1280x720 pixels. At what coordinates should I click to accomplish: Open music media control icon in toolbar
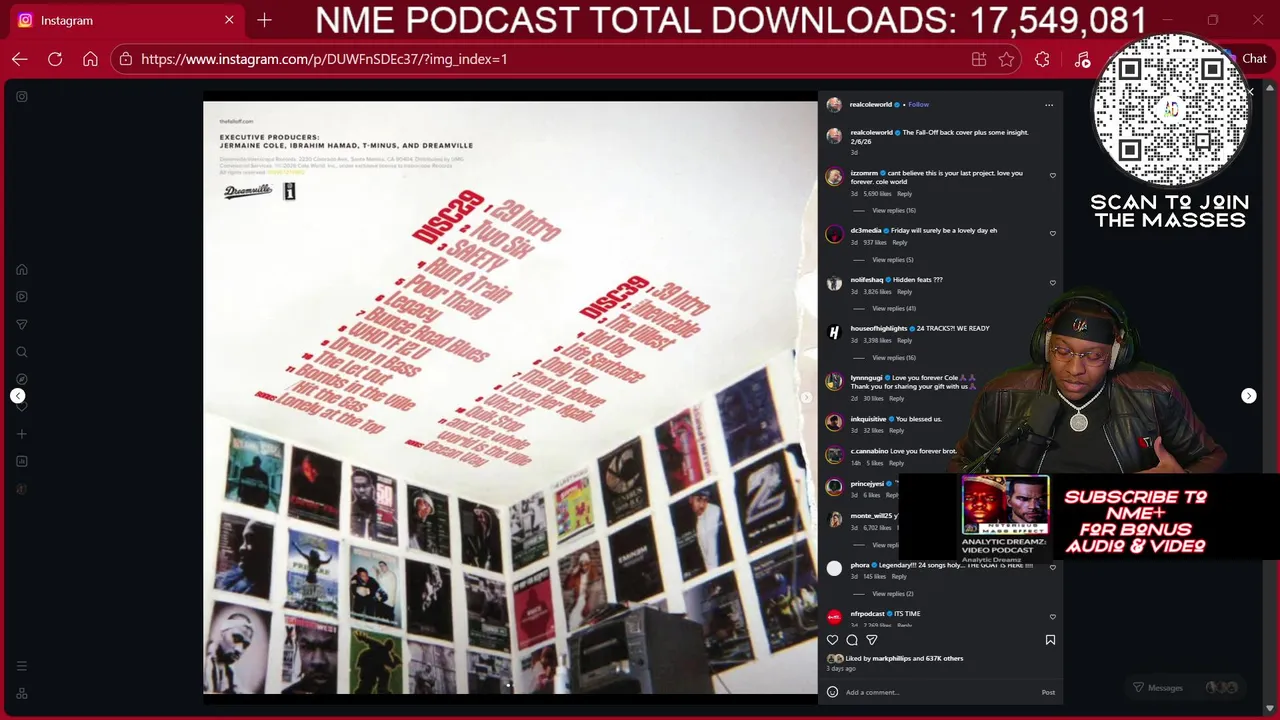pyautogui.click(x=1082, y=59)
